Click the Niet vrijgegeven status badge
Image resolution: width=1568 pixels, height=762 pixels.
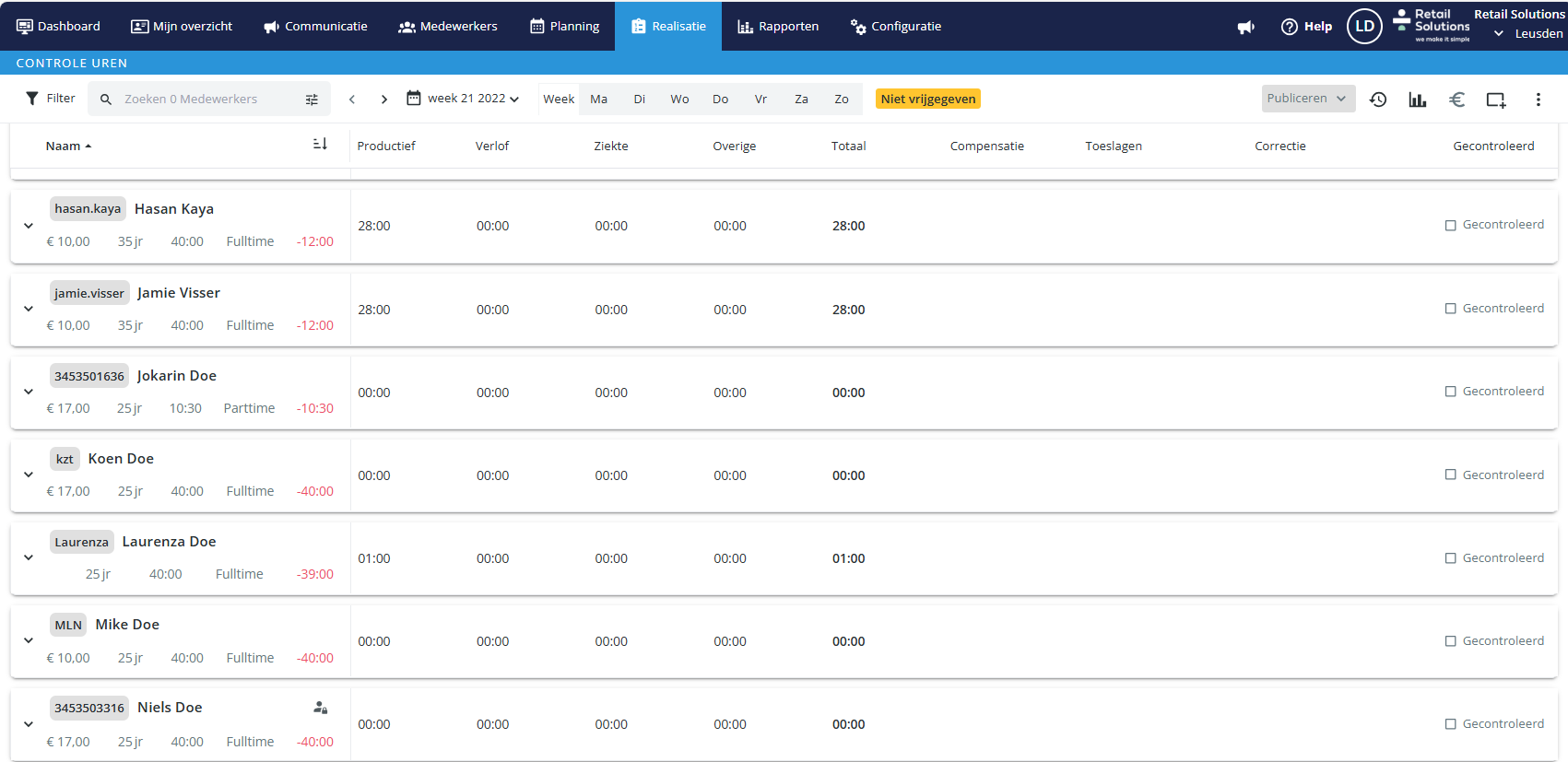click(927, 100)
